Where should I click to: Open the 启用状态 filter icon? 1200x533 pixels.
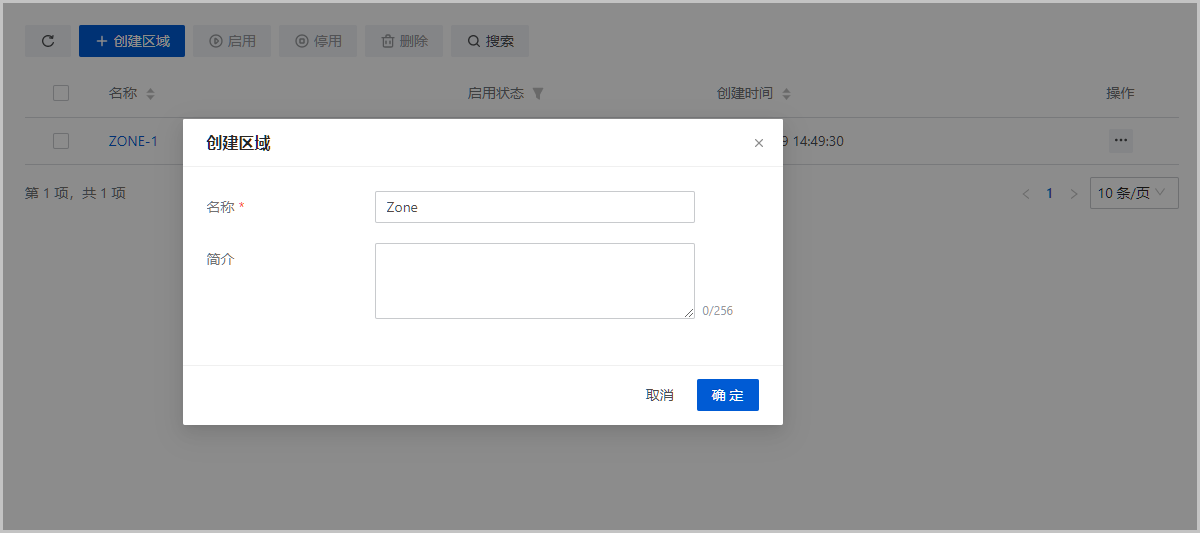(537, 94)
